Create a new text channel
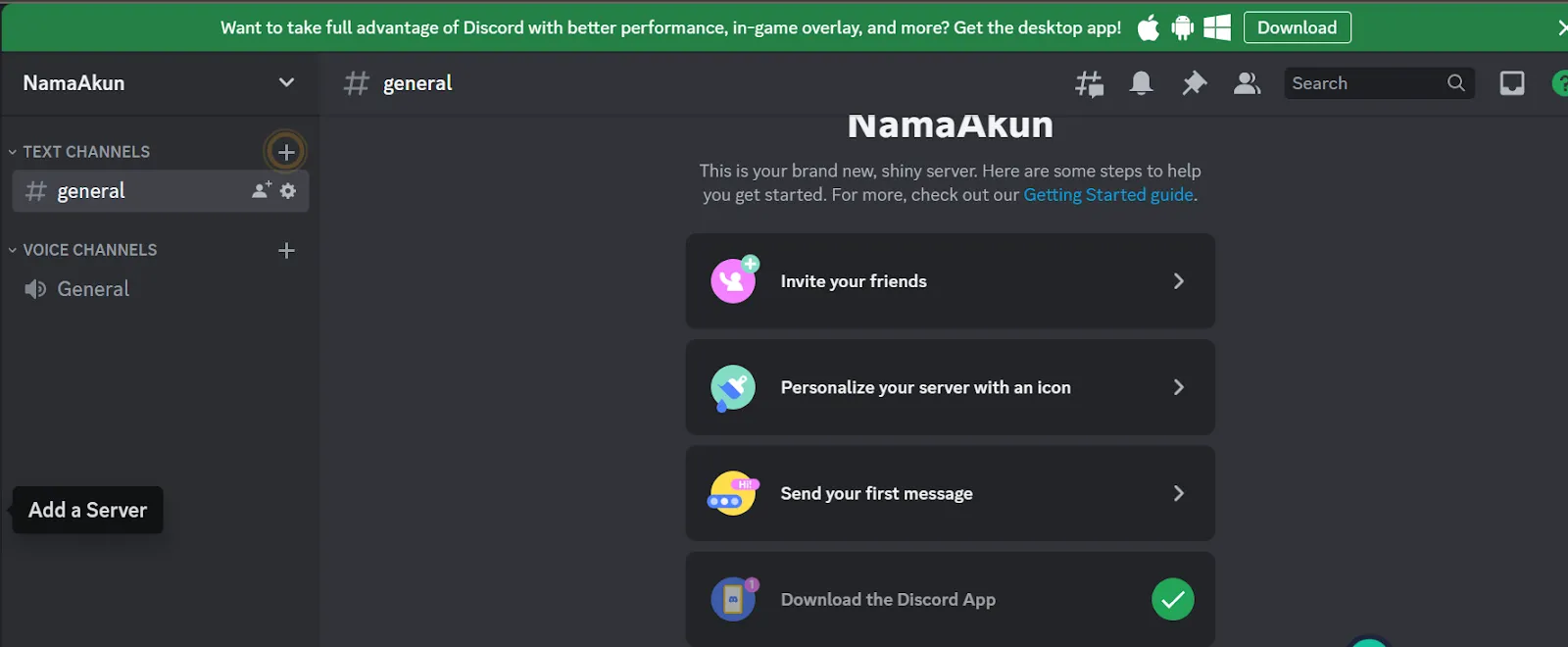Viewport: 1568px width, 647px height. tap(286, 152)
